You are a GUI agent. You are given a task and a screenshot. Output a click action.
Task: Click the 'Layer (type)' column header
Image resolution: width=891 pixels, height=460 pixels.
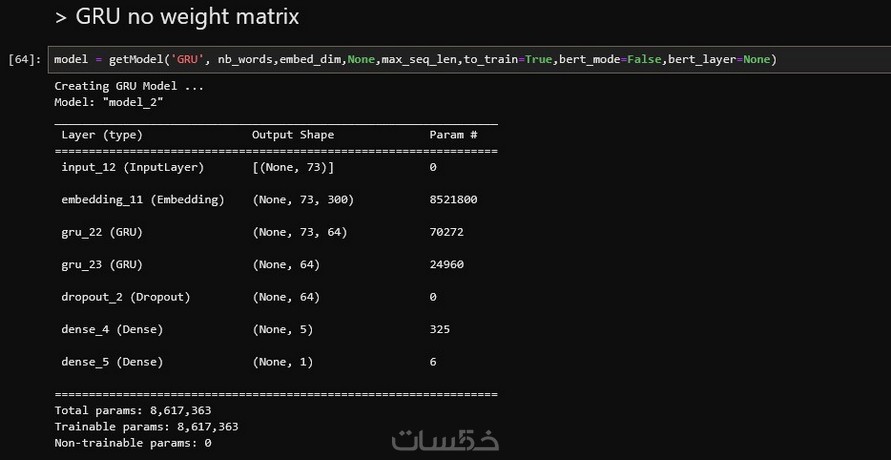point(102,135)
